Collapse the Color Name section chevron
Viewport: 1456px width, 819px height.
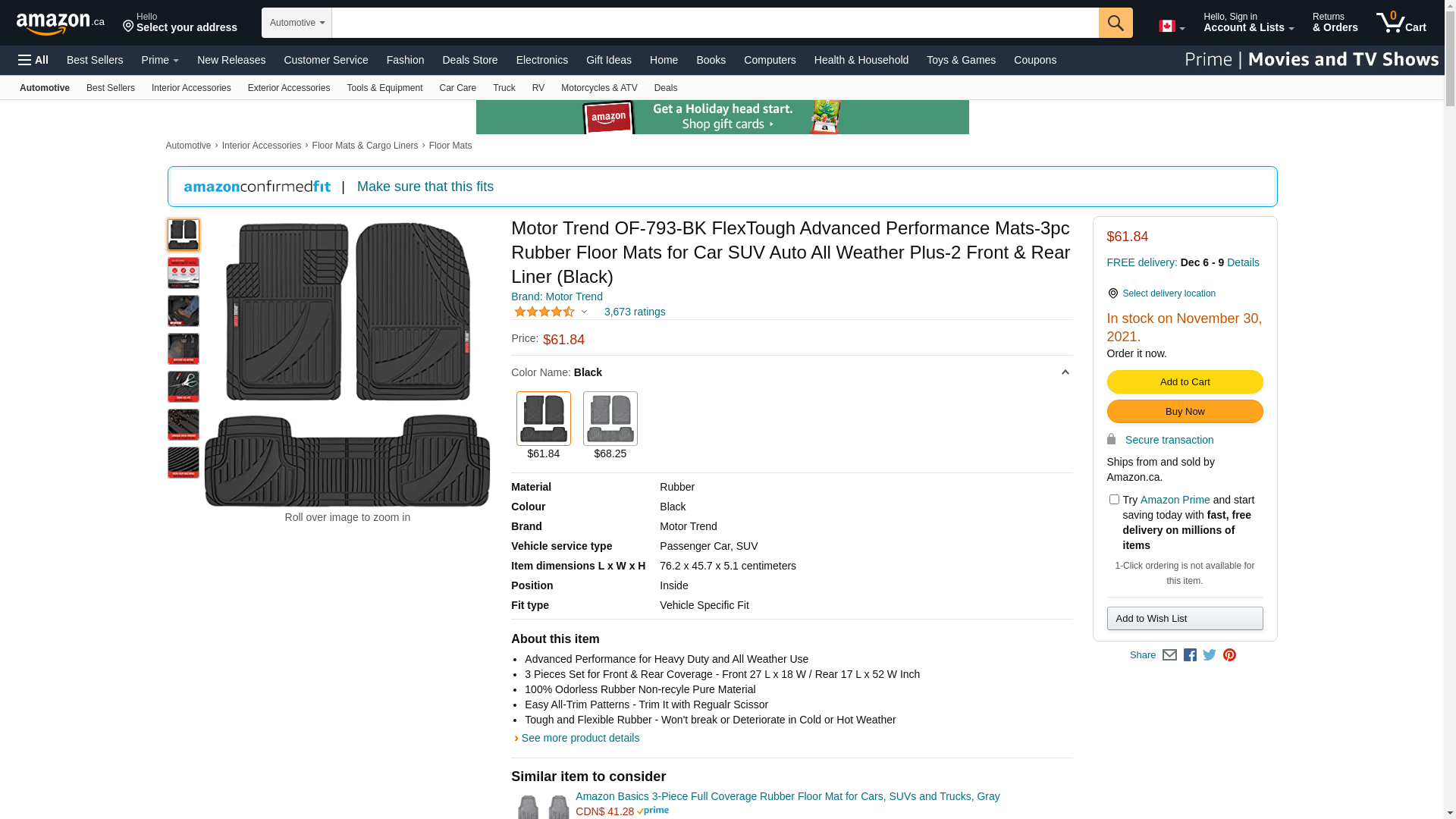click(1065, 372)
